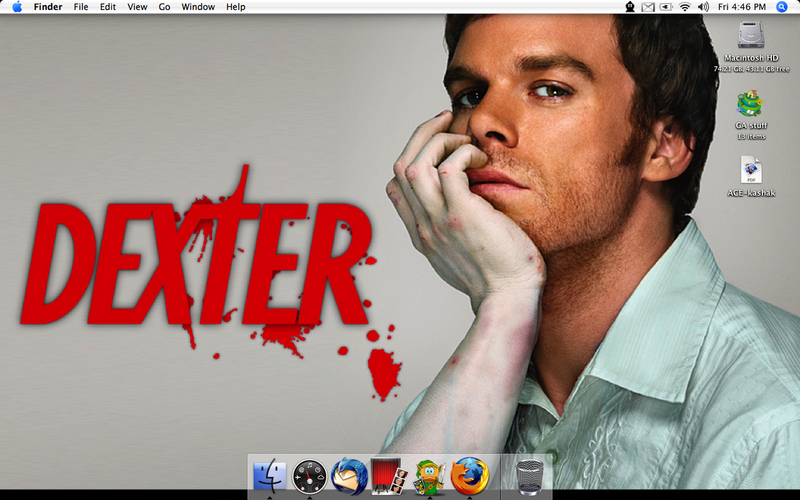Screen dimensions: 800x500
Task: Select the GA stuff folder icon
Action: click(750, 104)
